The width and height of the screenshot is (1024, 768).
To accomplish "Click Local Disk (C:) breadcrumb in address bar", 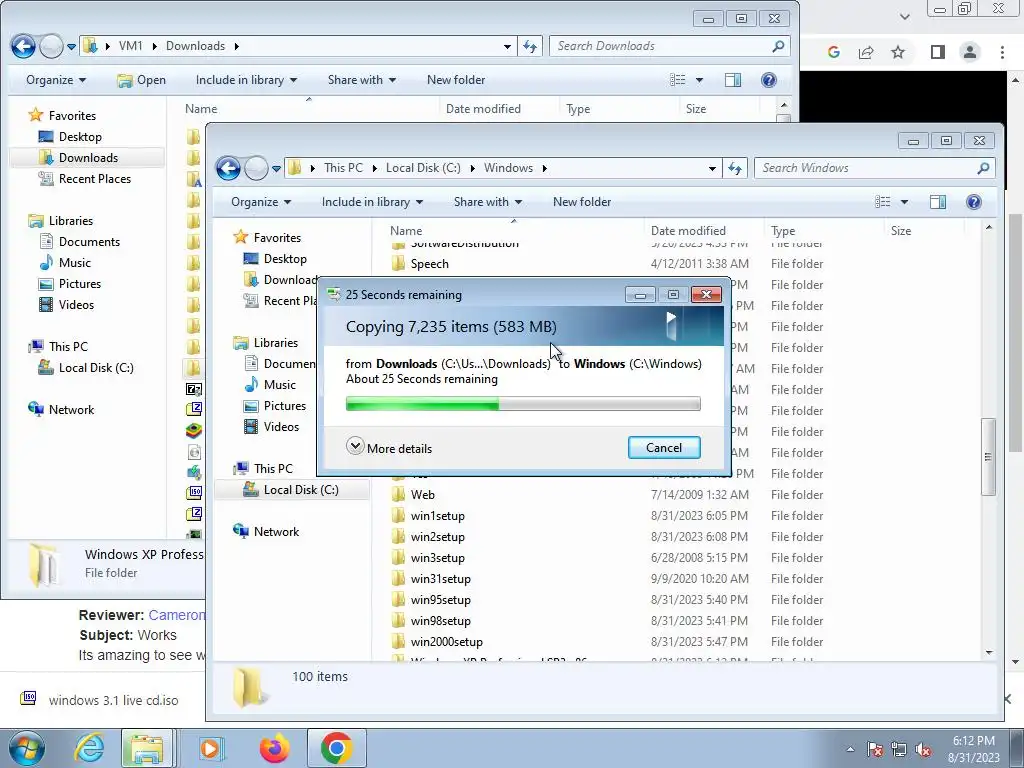I will (423, 168).
